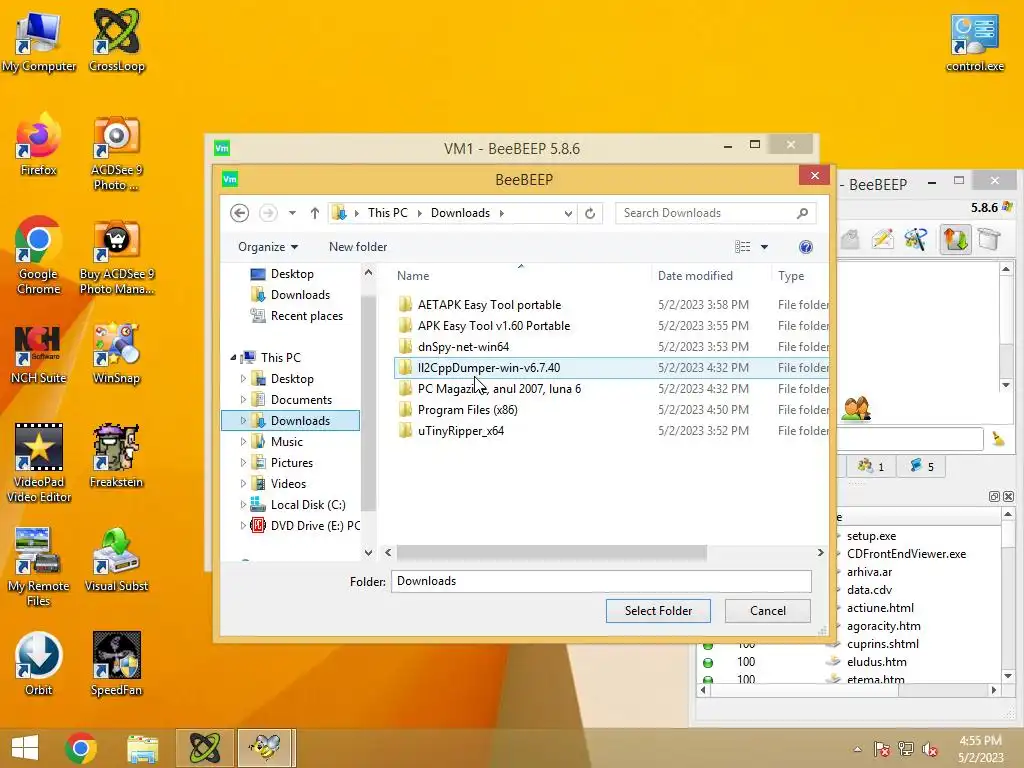Viewport: 1024px width, 768px height.
Task: Open the Windows Start button
Action: pyautogui.click(x=25, y=748)
